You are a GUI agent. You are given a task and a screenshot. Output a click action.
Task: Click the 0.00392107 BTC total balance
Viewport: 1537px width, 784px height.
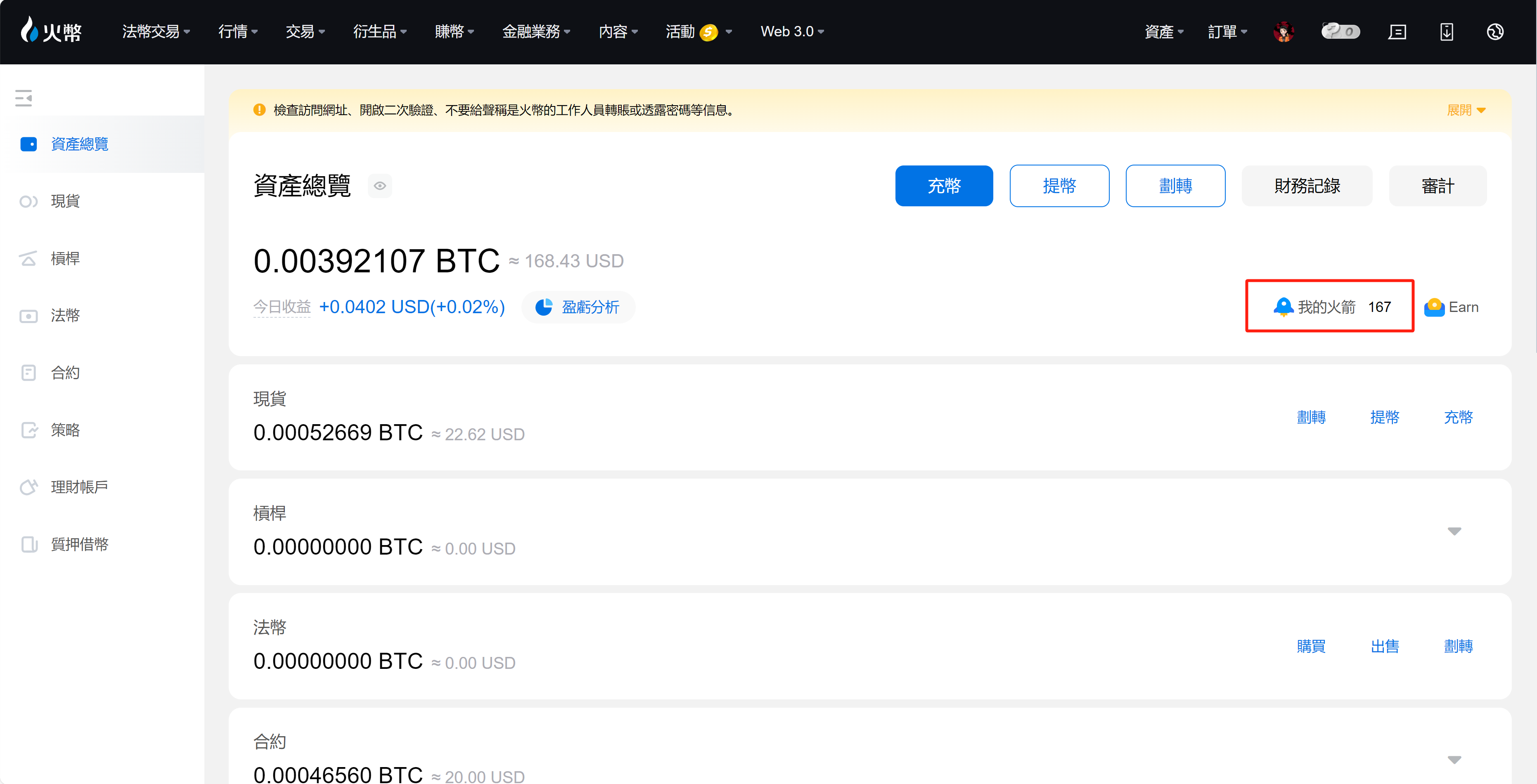(377, 260)
